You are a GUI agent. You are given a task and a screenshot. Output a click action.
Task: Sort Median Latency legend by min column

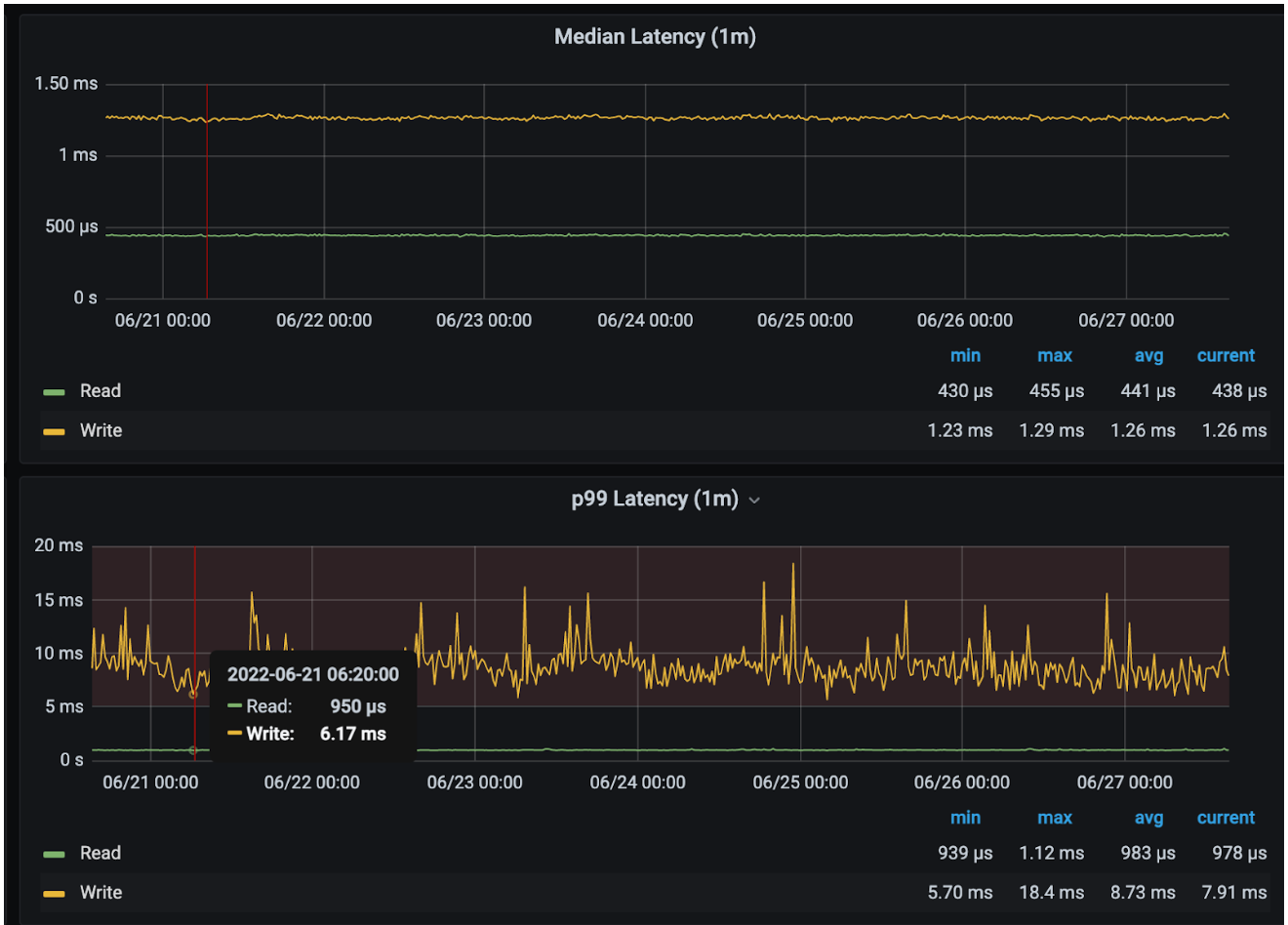(x=965, y=356)
